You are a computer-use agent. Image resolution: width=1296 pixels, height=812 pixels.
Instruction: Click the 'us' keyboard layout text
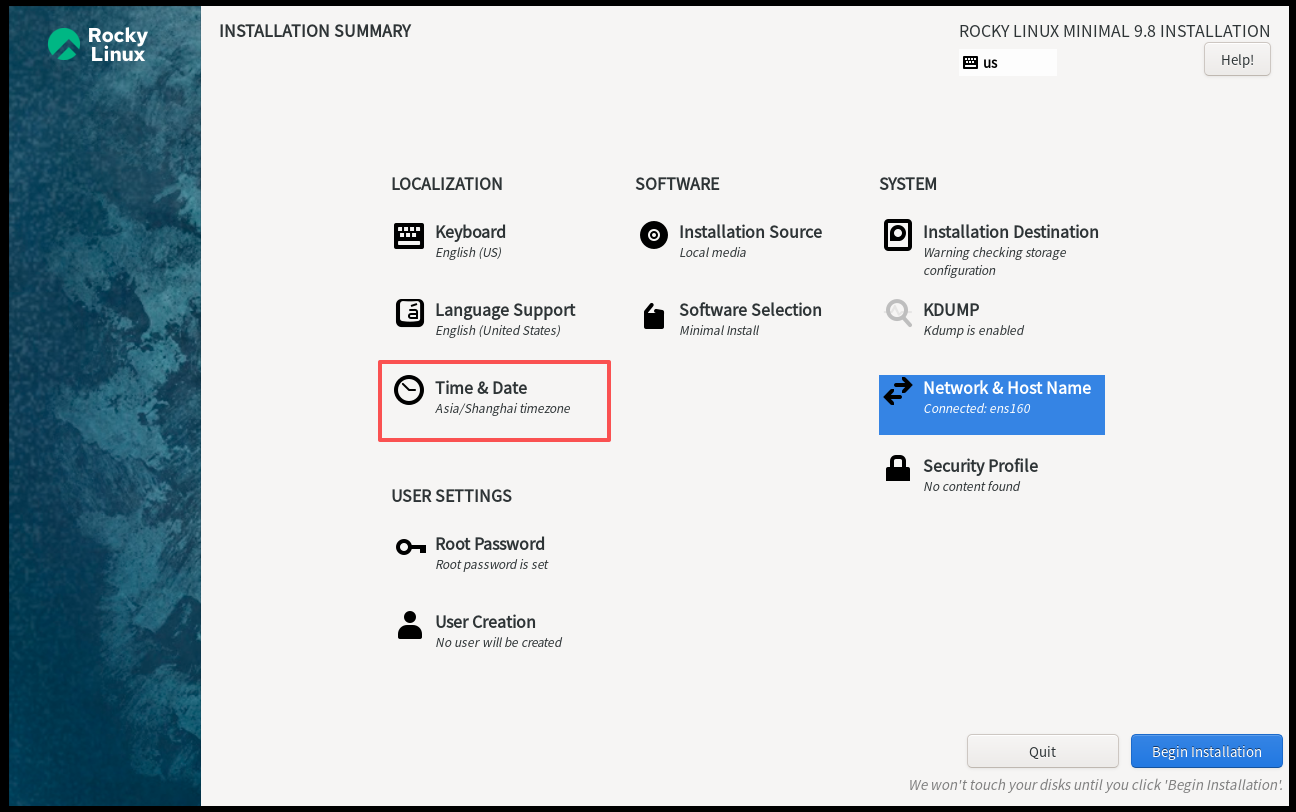click(990, 63)
